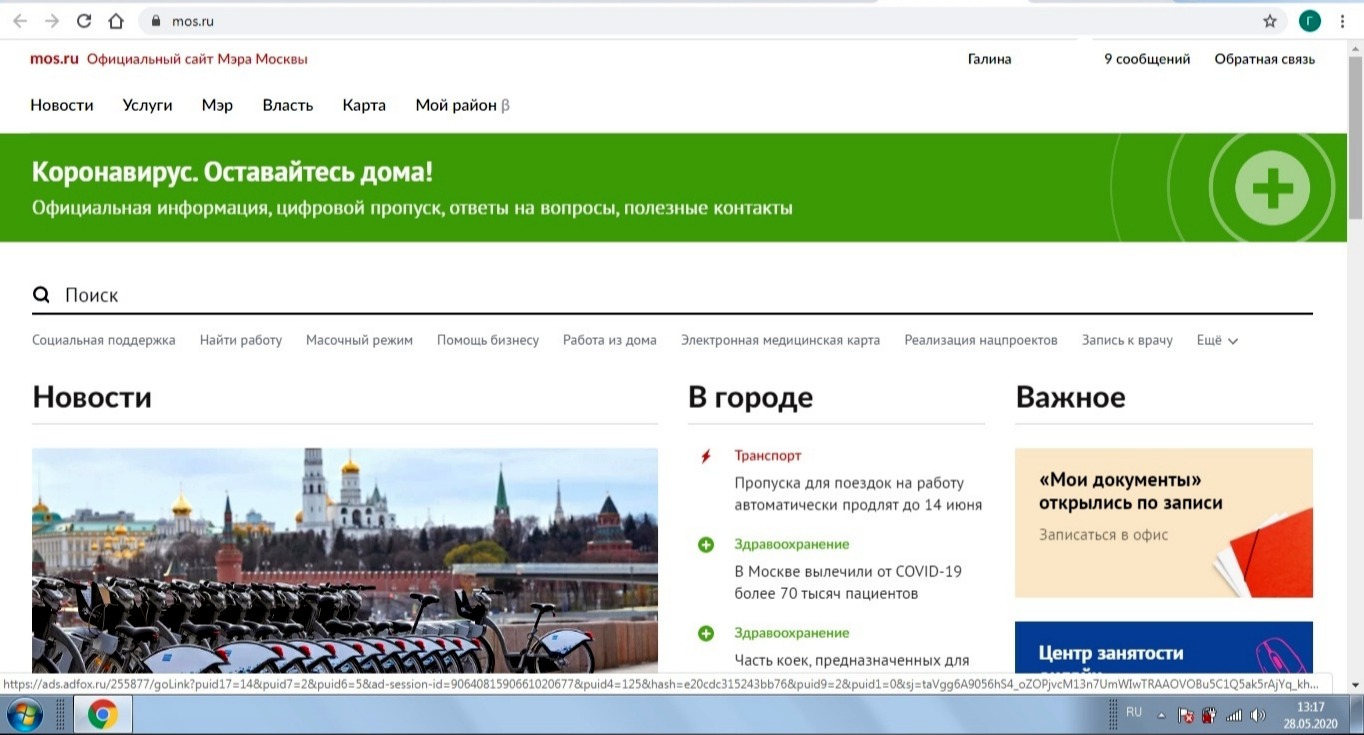
Task: Read news about пропуска до 14 июня
Action: coord(858,494)
